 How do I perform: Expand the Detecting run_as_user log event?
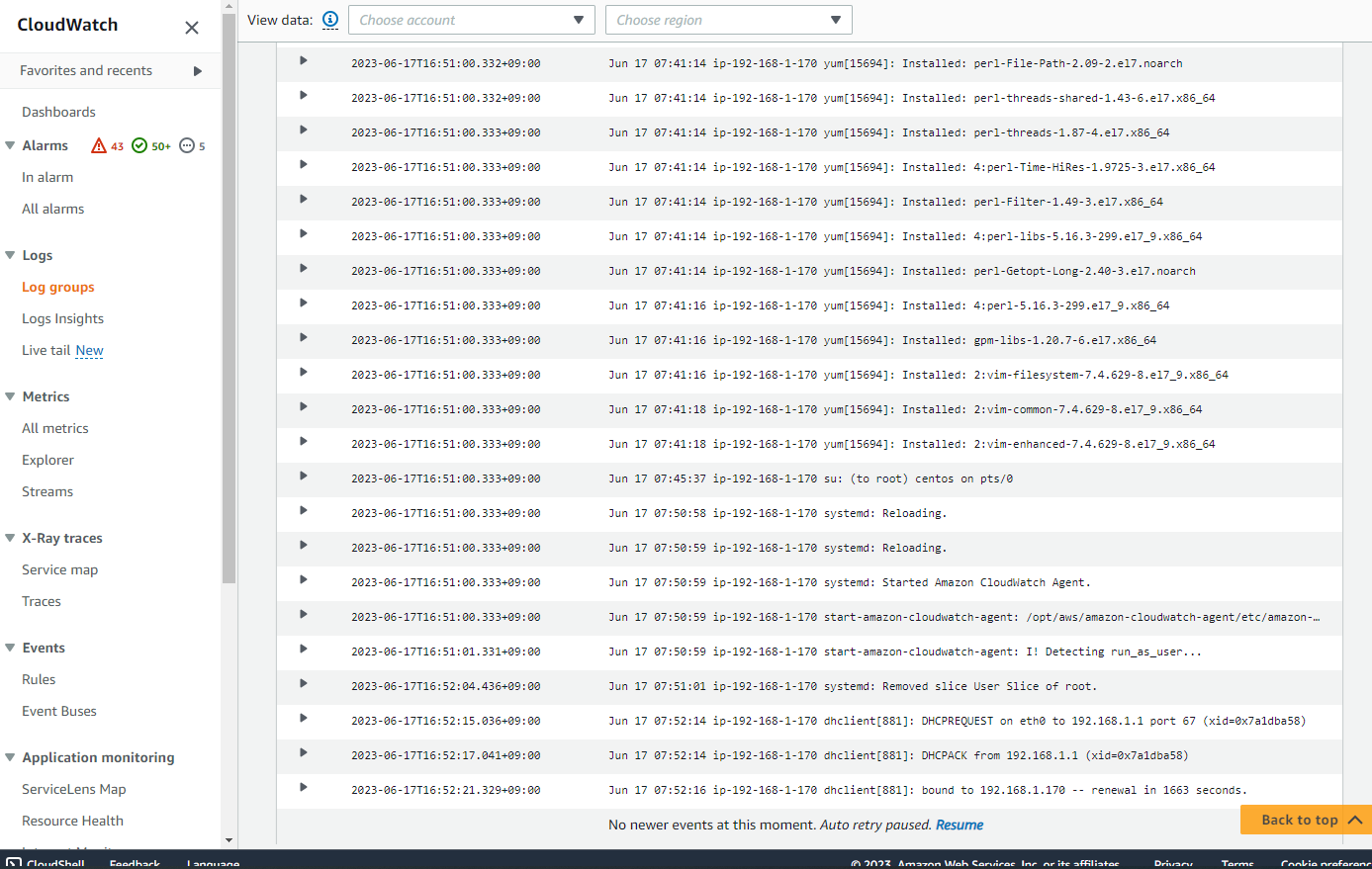(x=304, y=650)
